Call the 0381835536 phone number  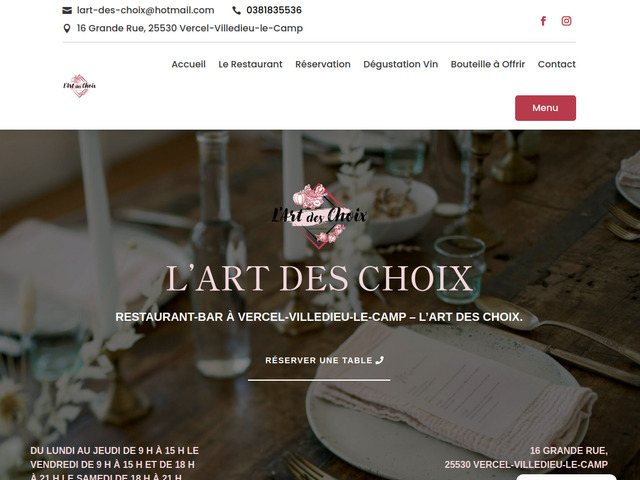coord(274,10)
